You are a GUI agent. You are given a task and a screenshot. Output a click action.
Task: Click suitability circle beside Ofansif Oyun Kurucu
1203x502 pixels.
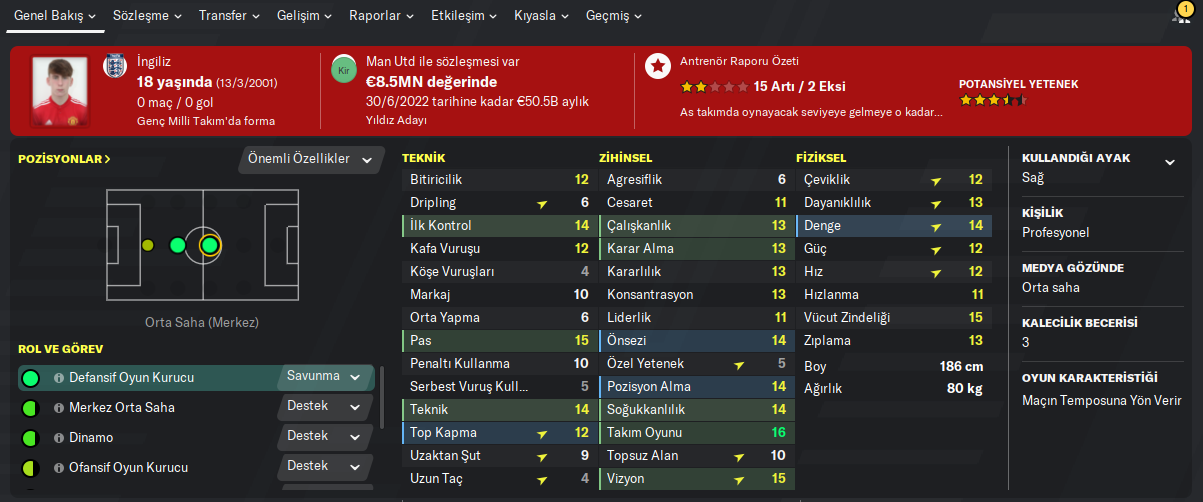point(30,468)
